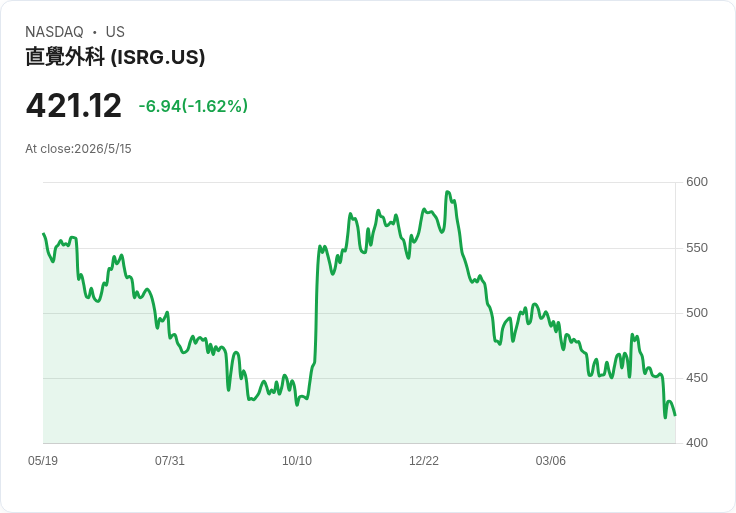736x513 pixels.
Task: Click the 400 price axis label
Action: [697, 443]
